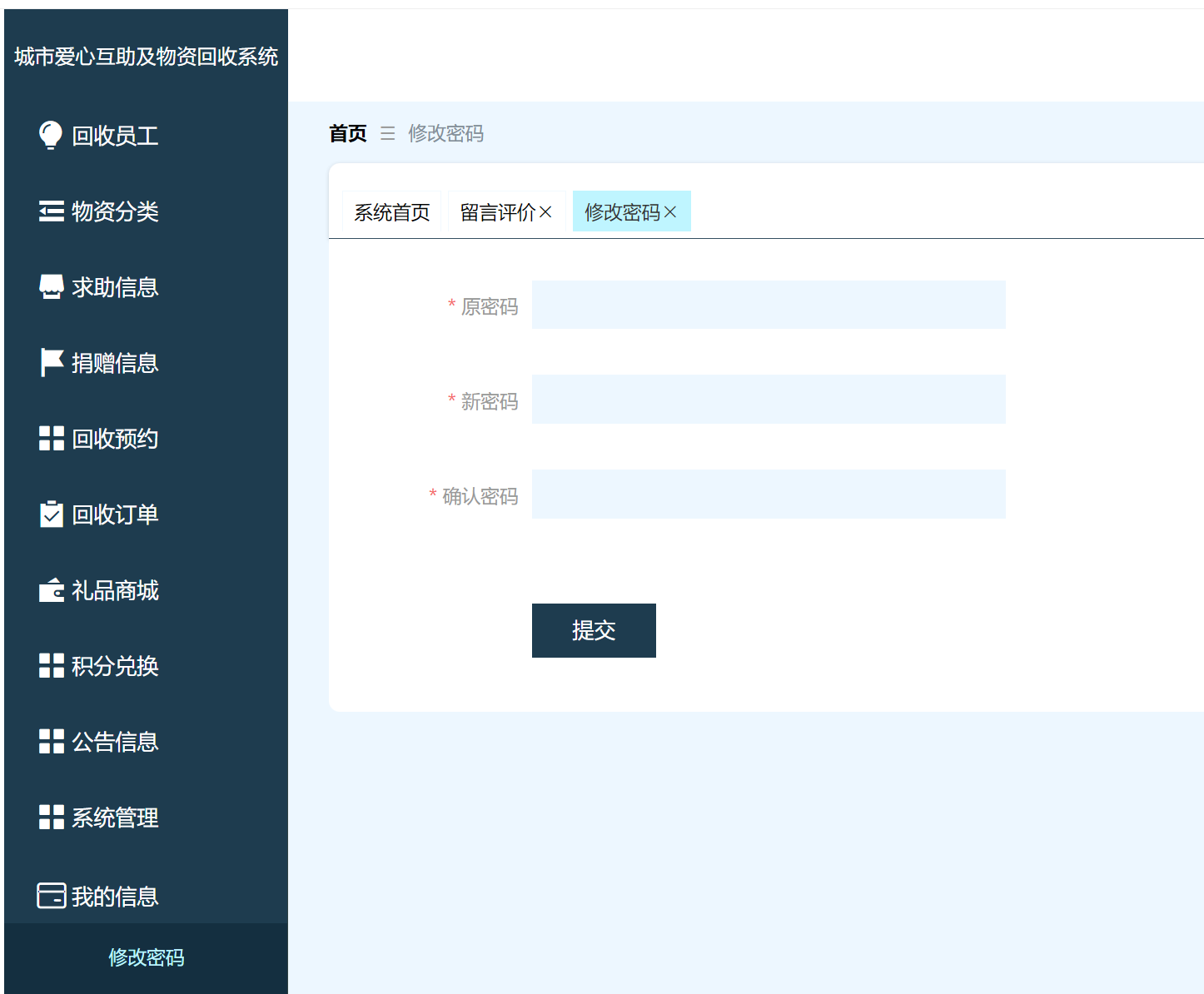Click the 积分兑换 sidebar icon
Viewport: 1204px width, 994px height.
[x=50, y=665]
